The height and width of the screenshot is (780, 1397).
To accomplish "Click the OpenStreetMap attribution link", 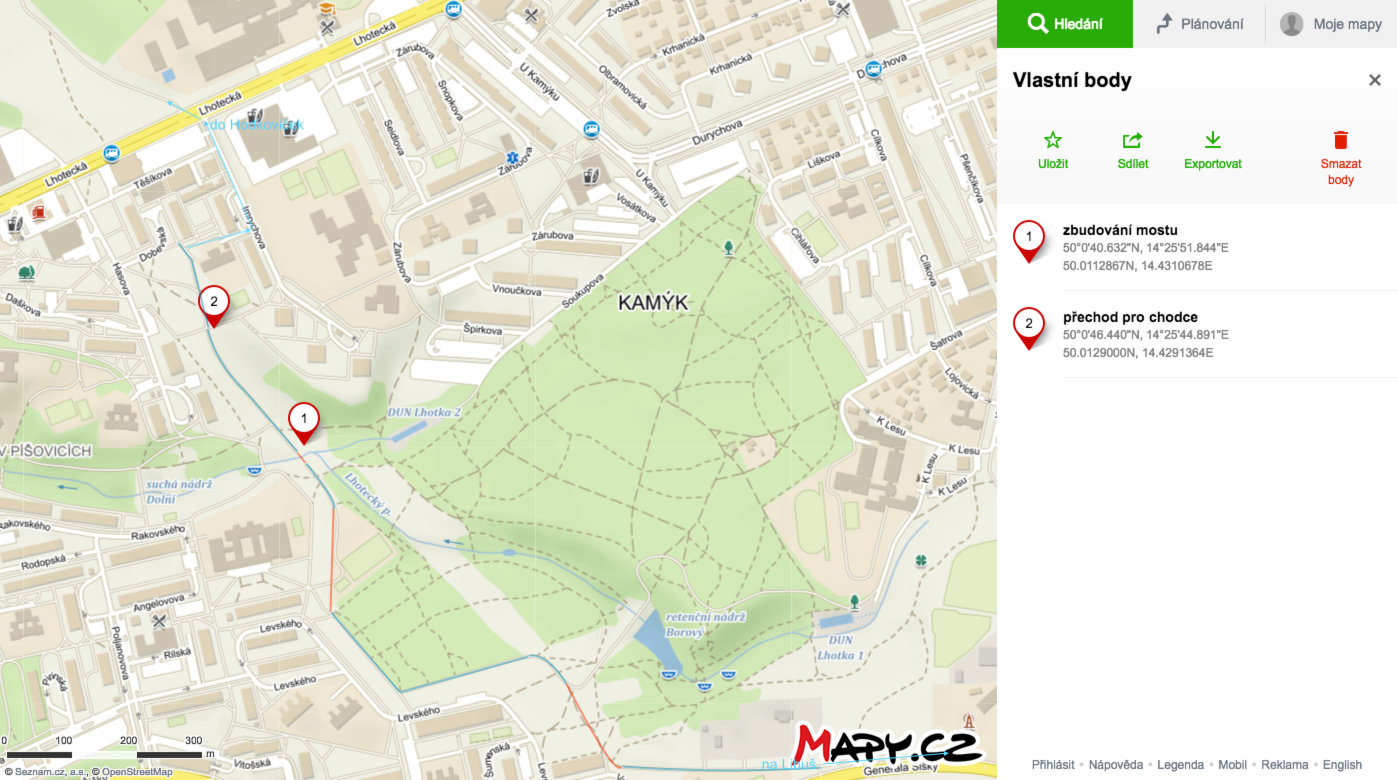I will 135,772.
